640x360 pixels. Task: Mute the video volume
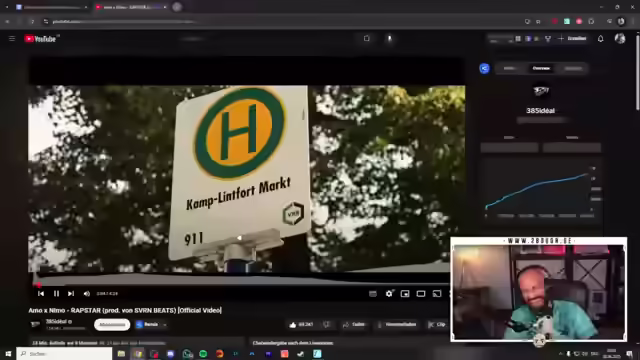coord(87,293)
